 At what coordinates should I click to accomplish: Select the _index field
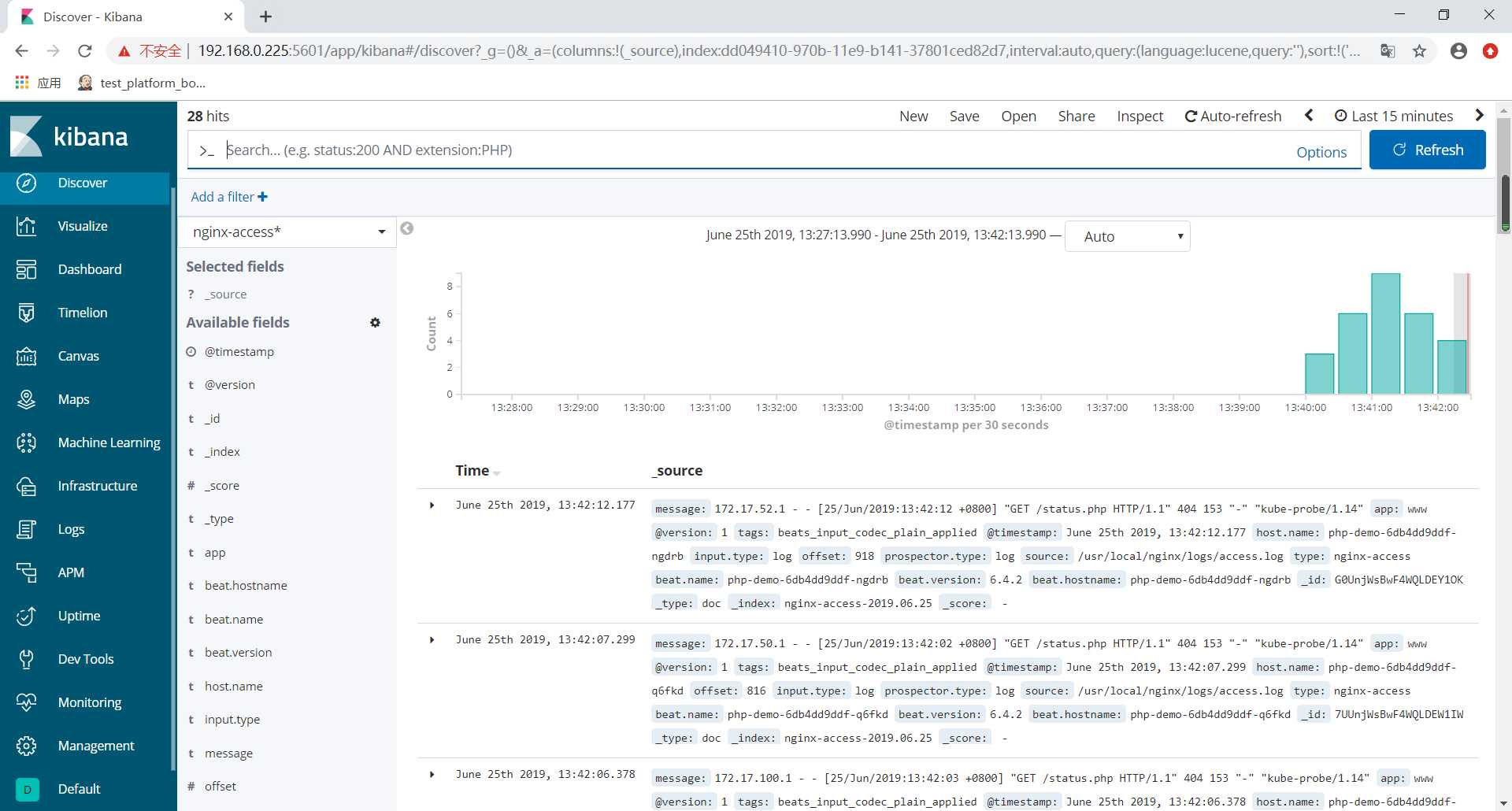pyautogui.click(x=222, y=451)
